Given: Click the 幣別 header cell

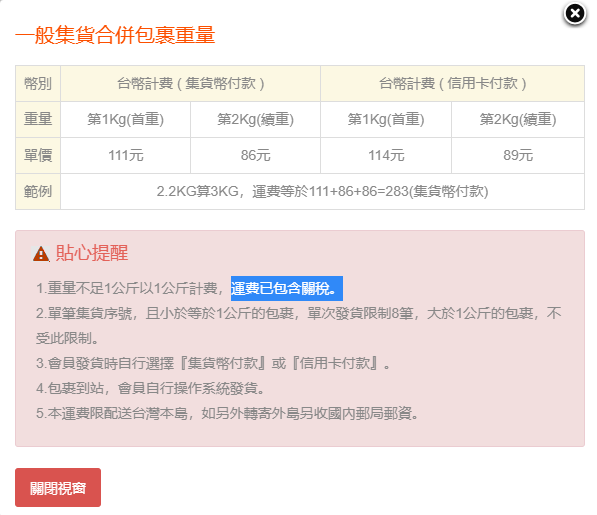Looking at the screenshot, I should pos(38,83).
